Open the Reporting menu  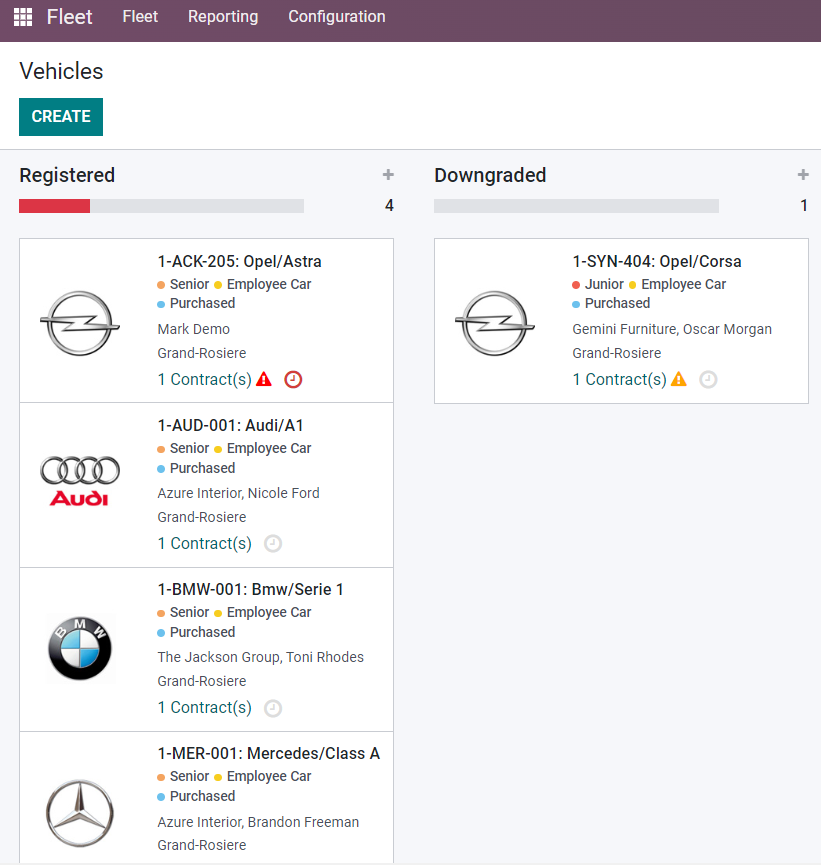point(223,17)
